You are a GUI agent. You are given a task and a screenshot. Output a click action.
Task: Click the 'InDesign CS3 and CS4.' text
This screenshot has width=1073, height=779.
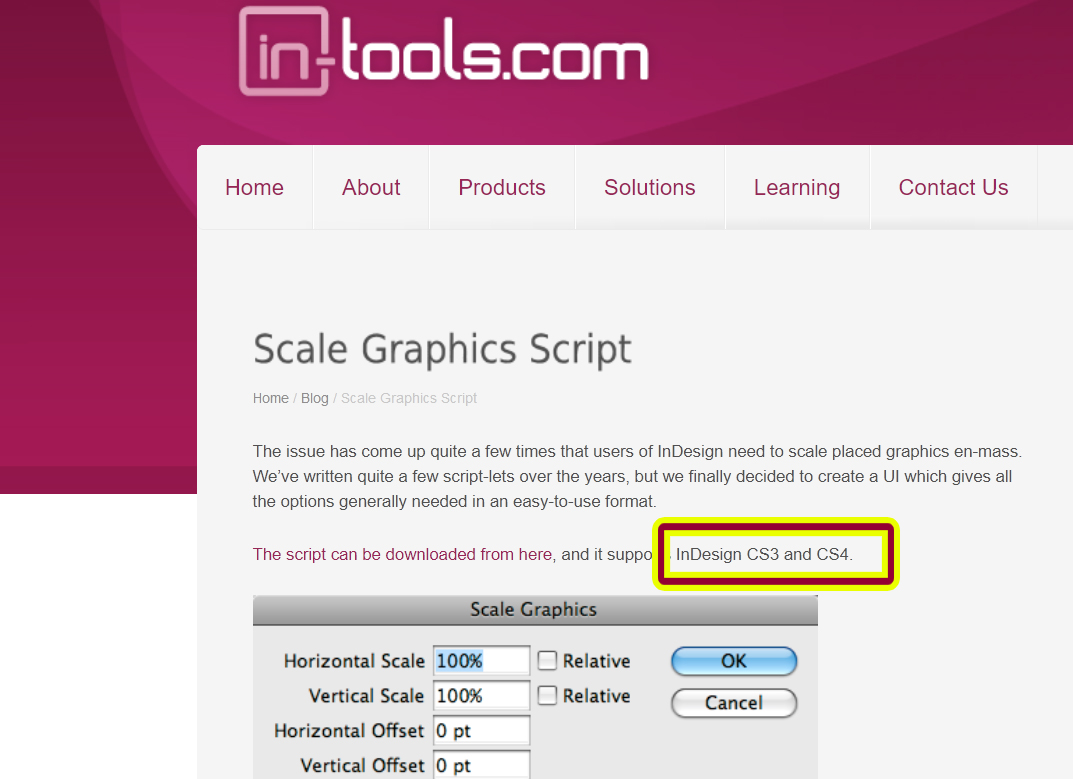point(764,554)
